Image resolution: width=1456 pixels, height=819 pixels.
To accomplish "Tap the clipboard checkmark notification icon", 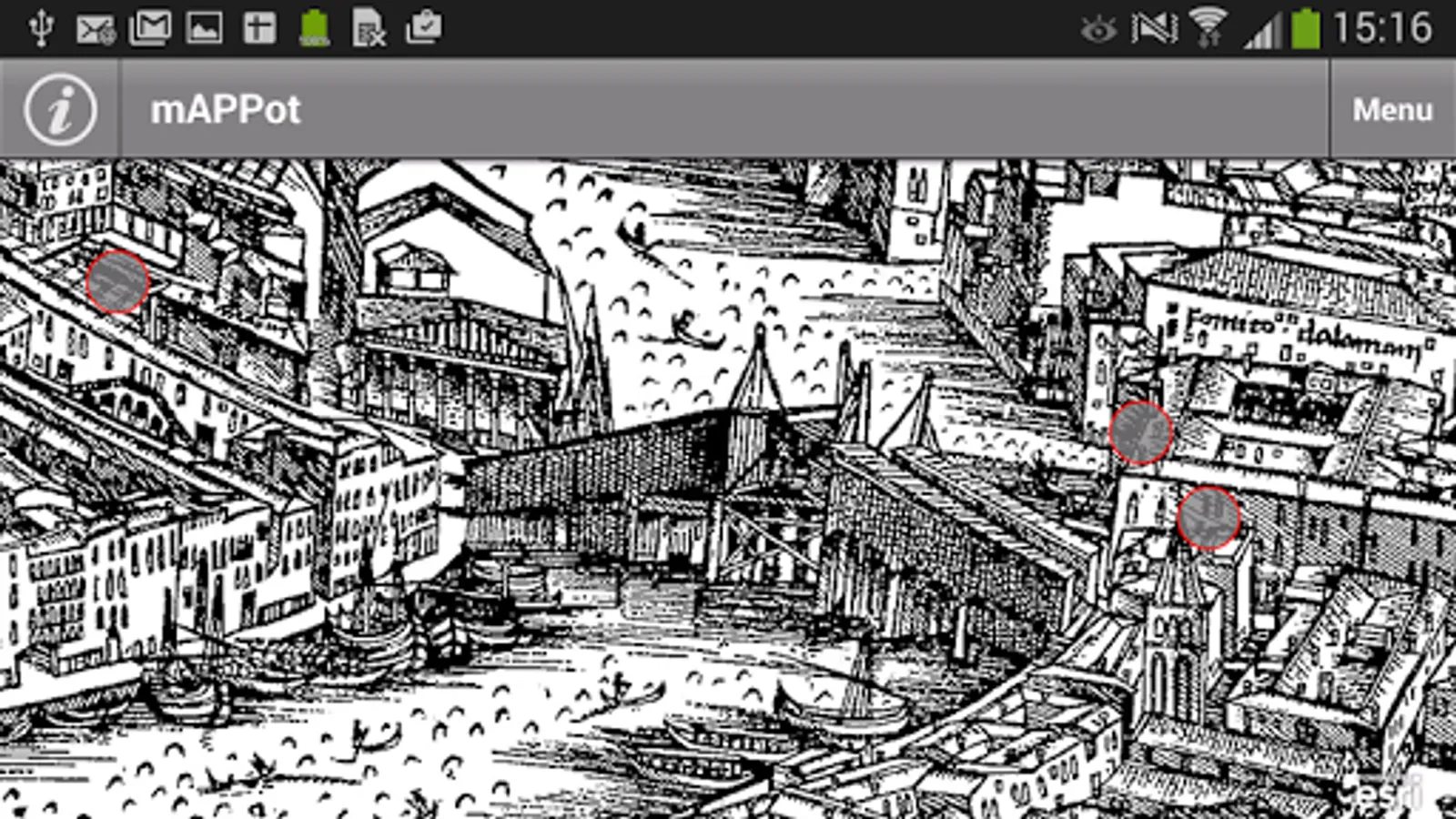I will [x=424, y=27].
